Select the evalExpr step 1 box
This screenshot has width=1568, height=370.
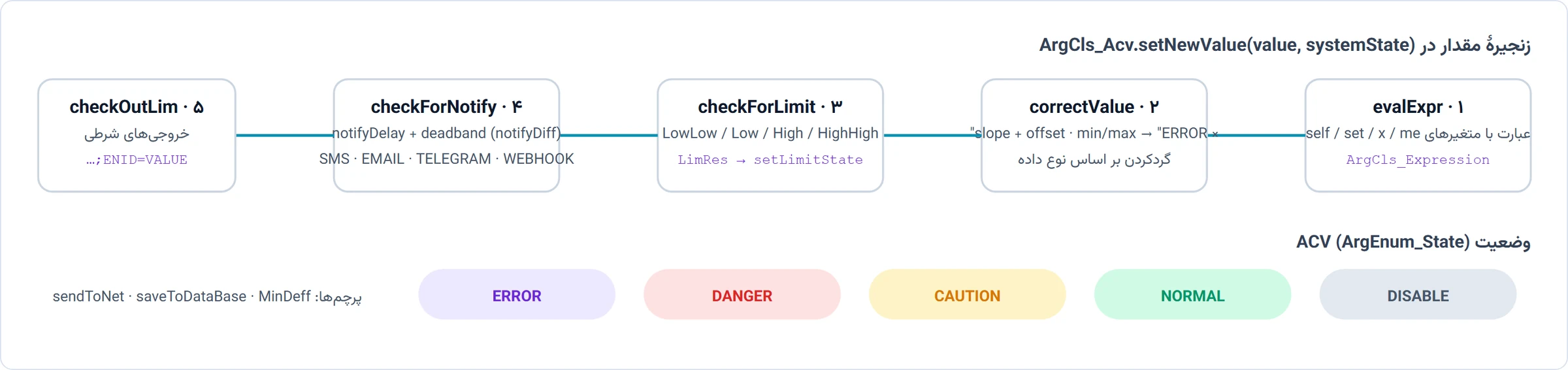(x=1418, y=136)
